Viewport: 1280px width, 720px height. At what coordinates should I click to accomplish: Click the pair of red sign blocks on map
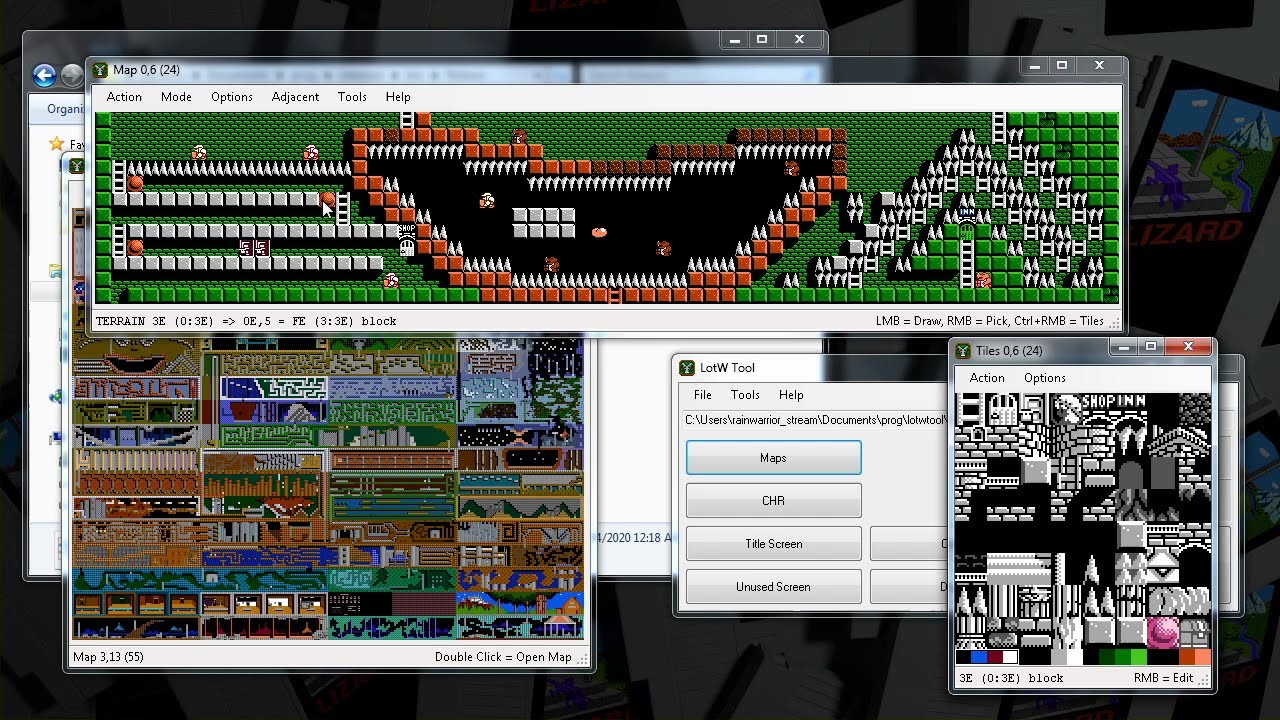coord(253,247)
